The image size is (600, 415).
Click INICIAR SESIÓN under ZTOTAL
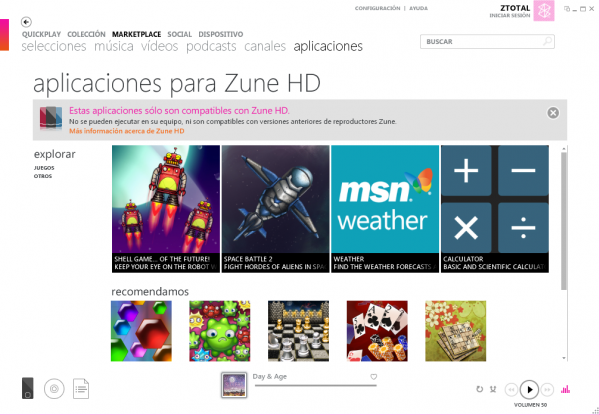point(510,16)
